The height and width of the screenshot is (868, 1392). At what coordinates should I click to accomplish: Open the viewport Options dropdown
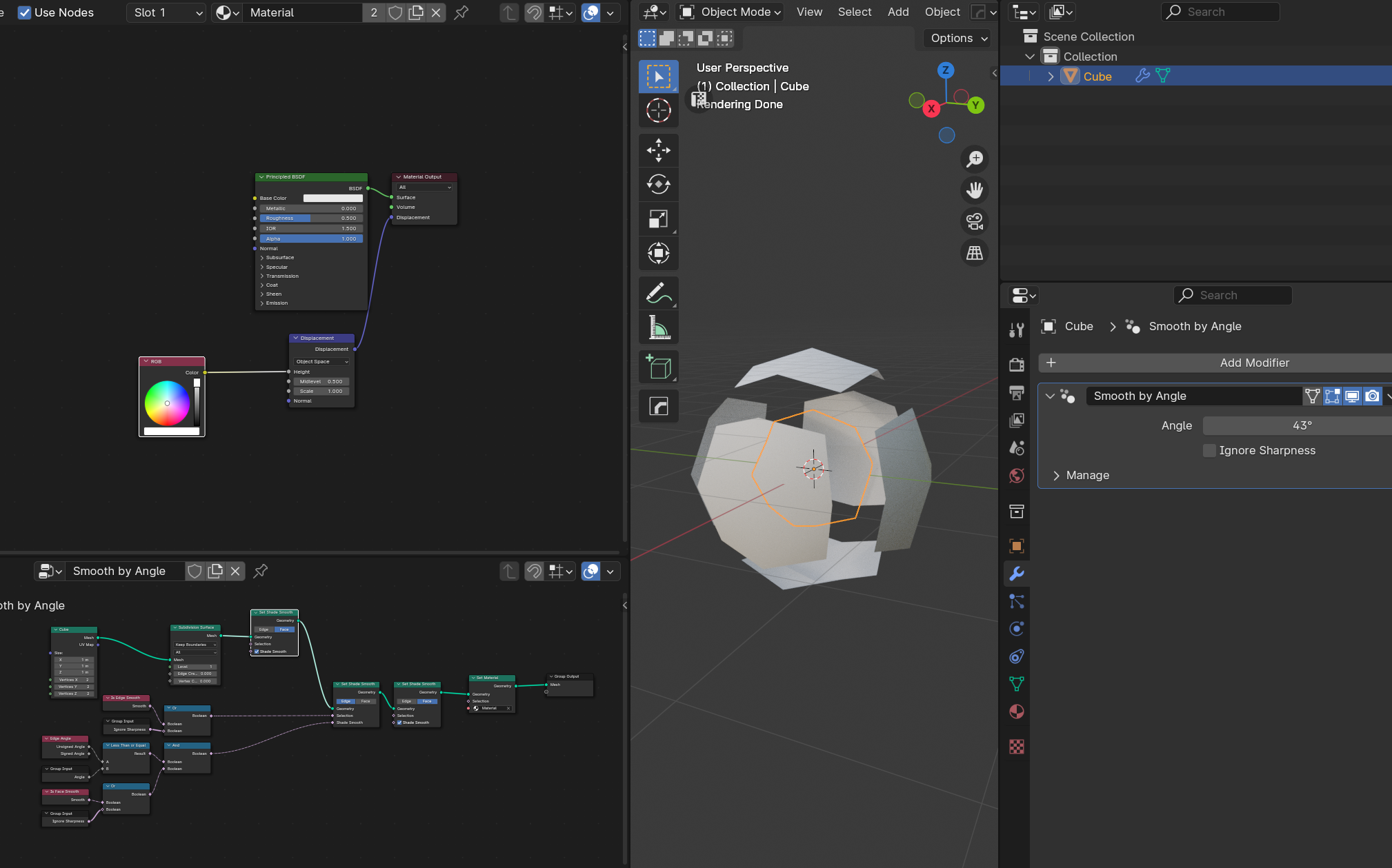click(x=958, y=38)
